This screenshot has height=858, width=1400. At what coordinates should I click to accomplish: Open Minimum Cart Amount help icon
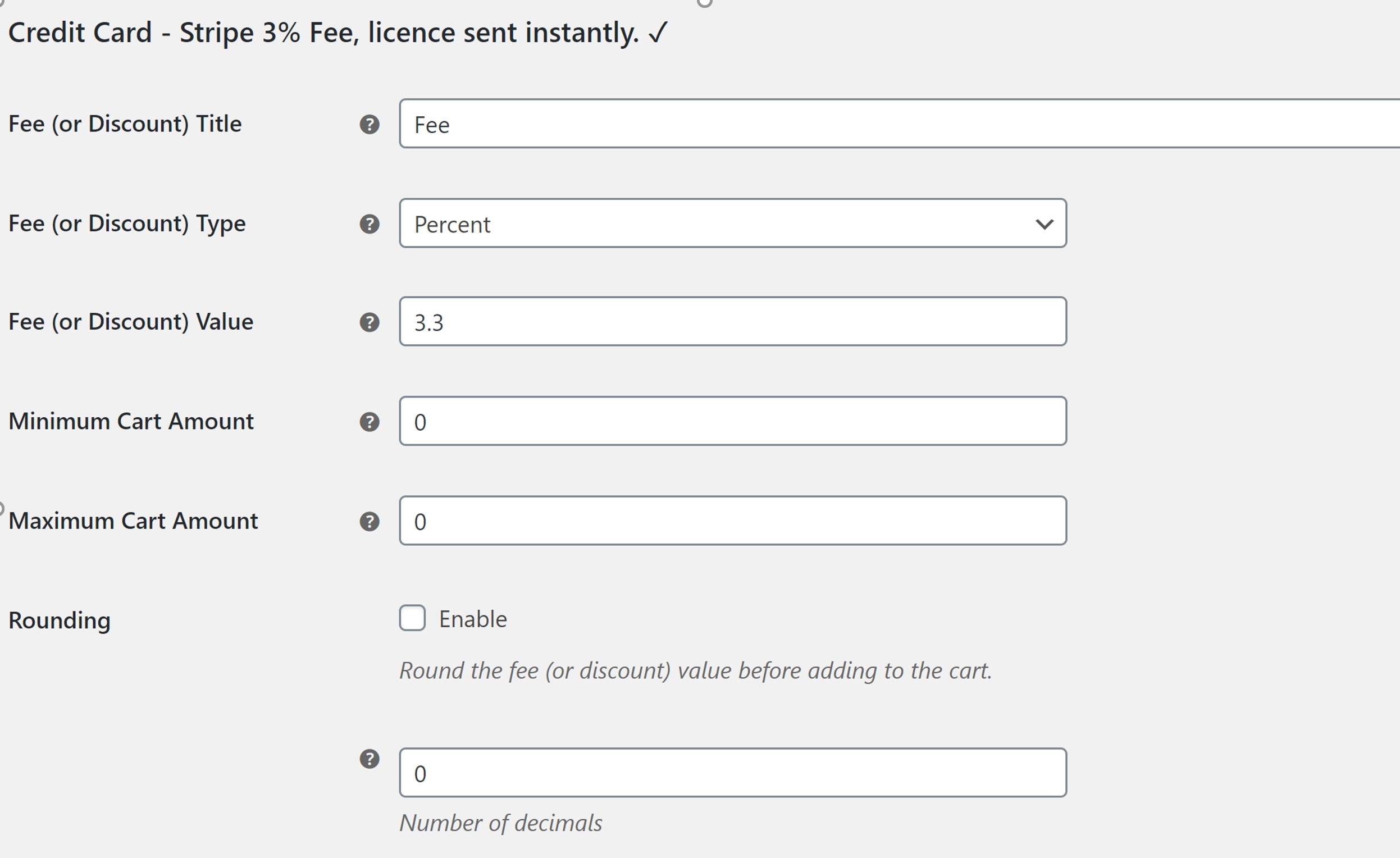(370, 422)
